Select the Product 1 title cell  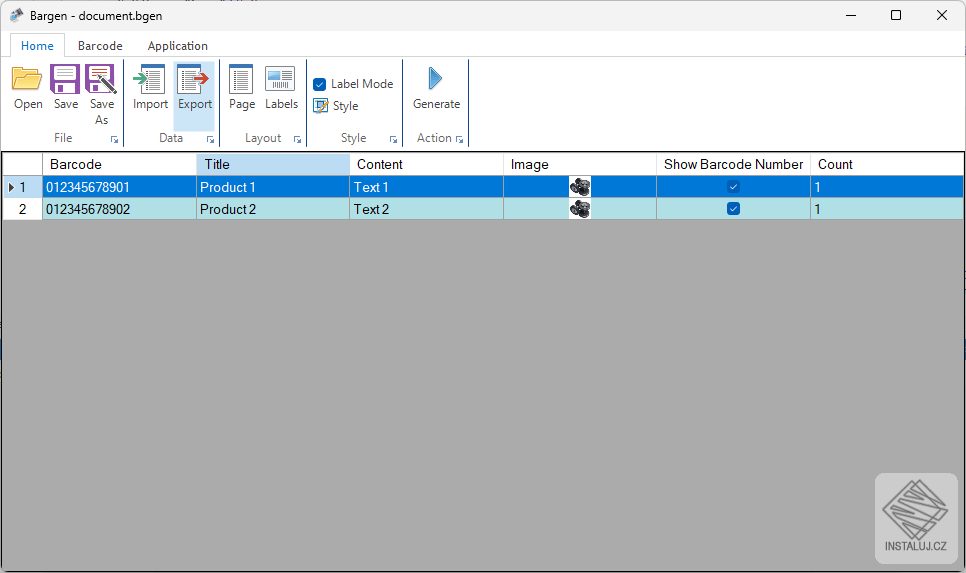(273, 187)
